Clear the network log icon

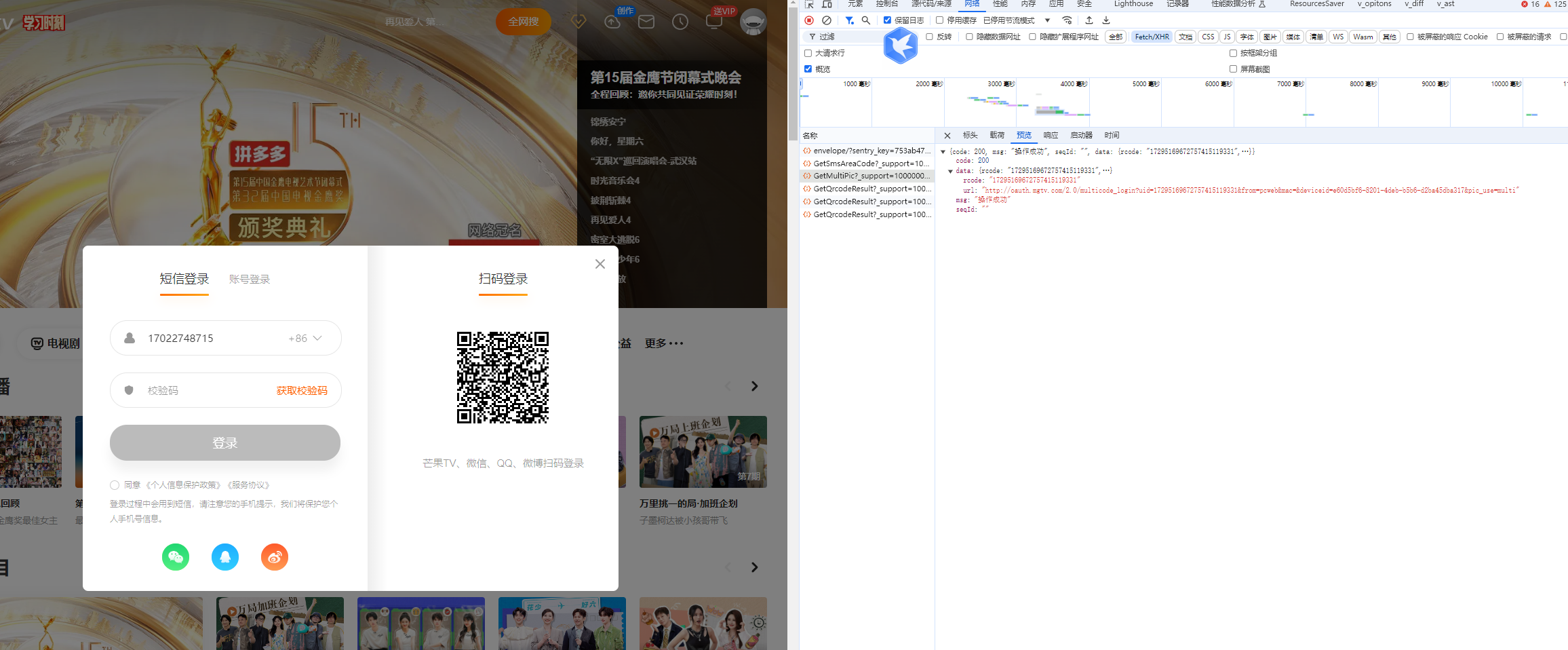pos(827,20)
